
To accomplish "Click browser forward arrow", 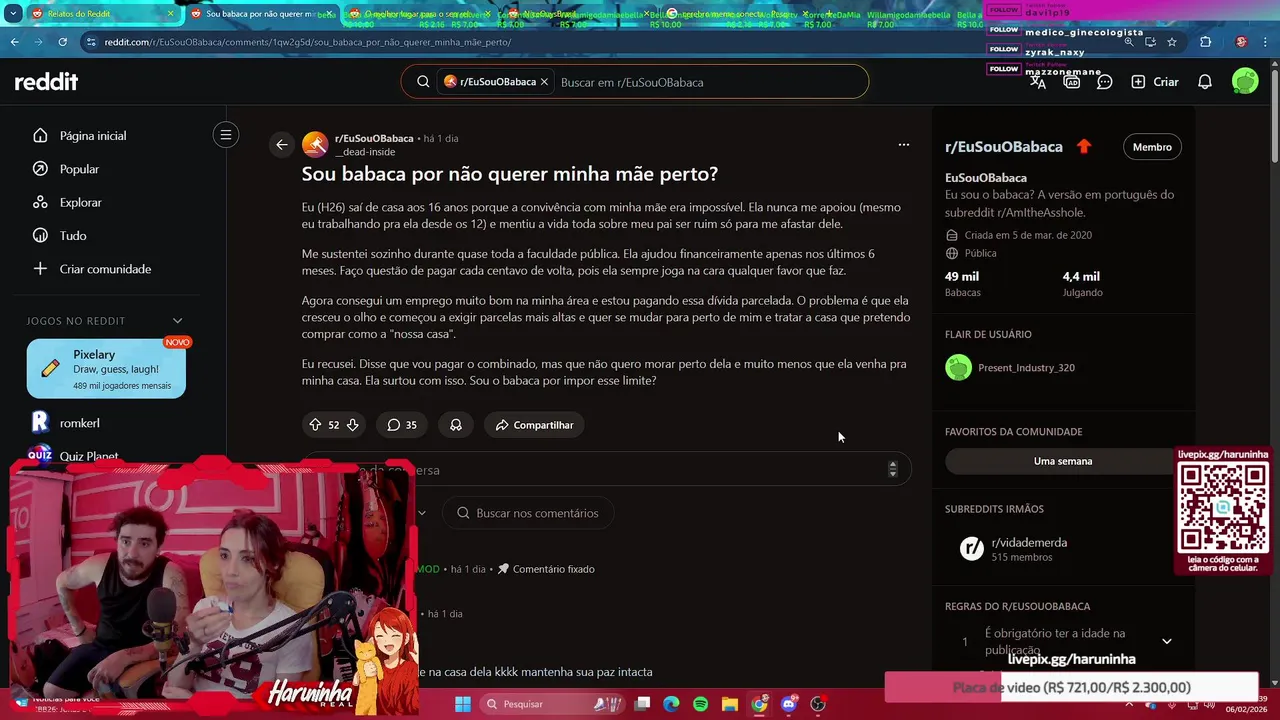I will [39, 42].
